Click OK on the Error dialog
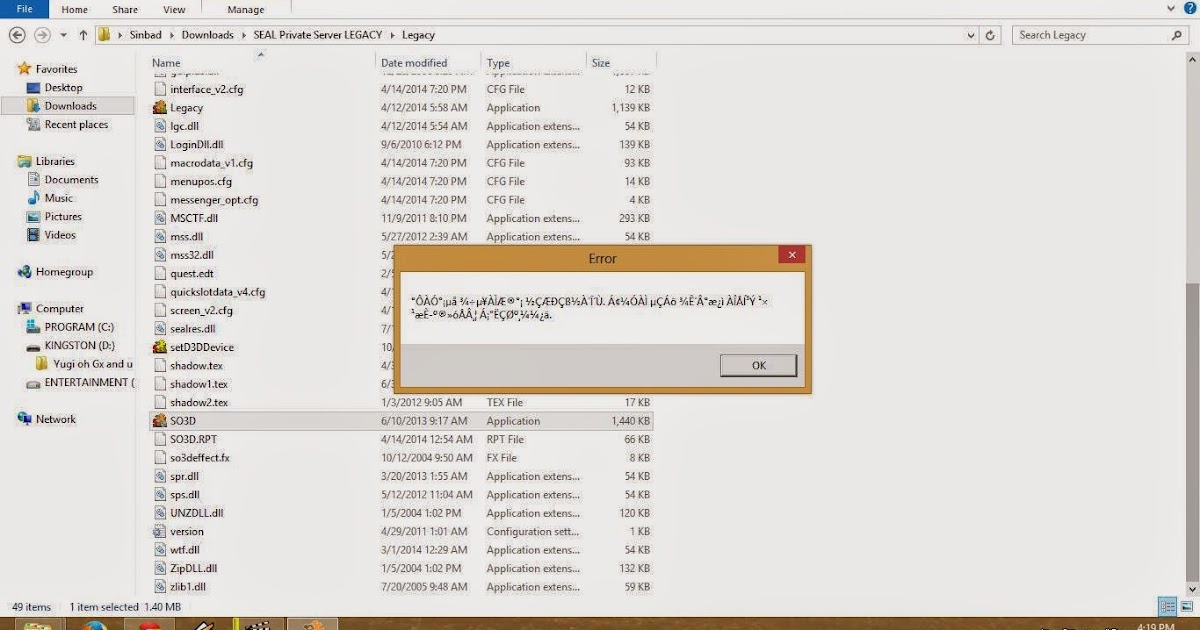Image resolution: width=1200 pixels, height=630 pixels. (757, 364)
